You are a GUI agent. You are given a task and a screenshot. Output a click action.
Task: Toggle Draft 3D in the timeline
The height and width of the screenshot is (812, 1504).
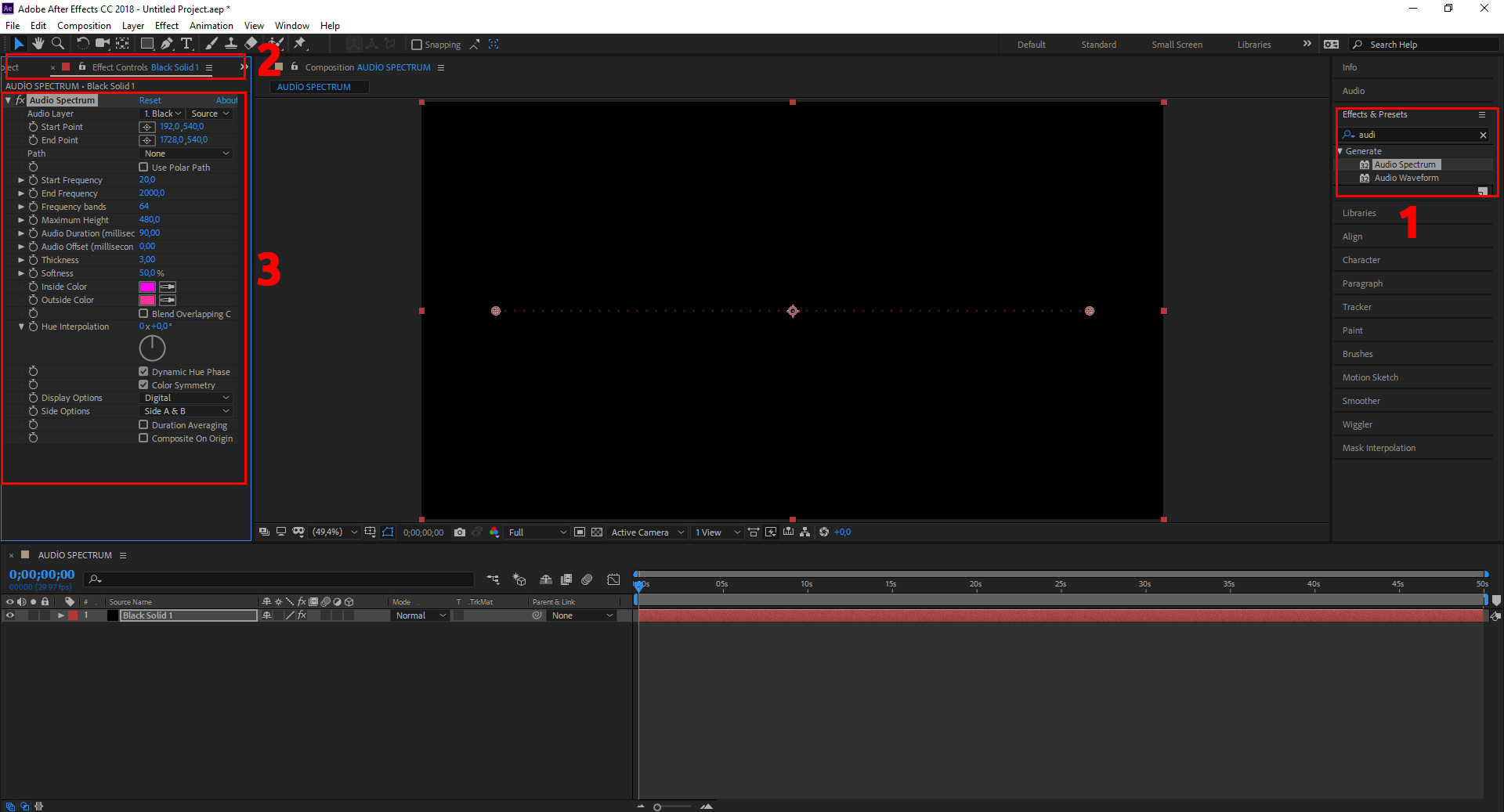point(519,579)
